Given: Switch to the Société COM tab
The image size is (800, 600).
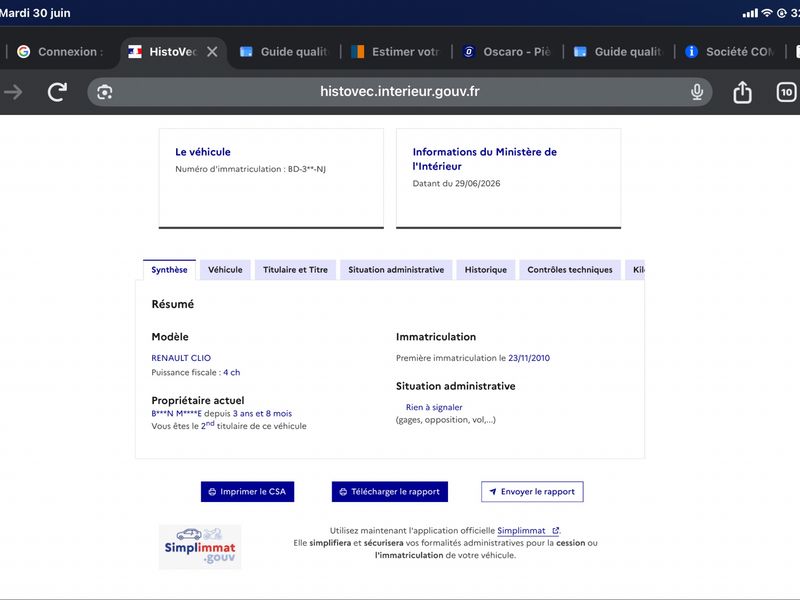Looking at the screenshot, I should (730, 52).
